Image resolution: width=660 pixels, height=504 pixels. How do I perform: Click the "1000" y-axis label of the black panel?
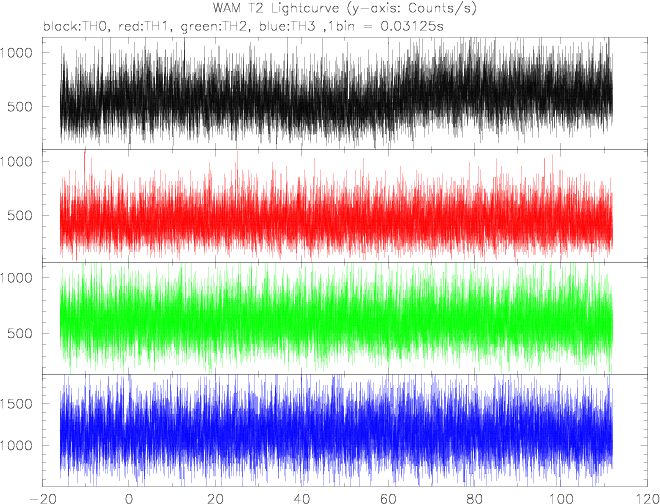coord(16,52)
